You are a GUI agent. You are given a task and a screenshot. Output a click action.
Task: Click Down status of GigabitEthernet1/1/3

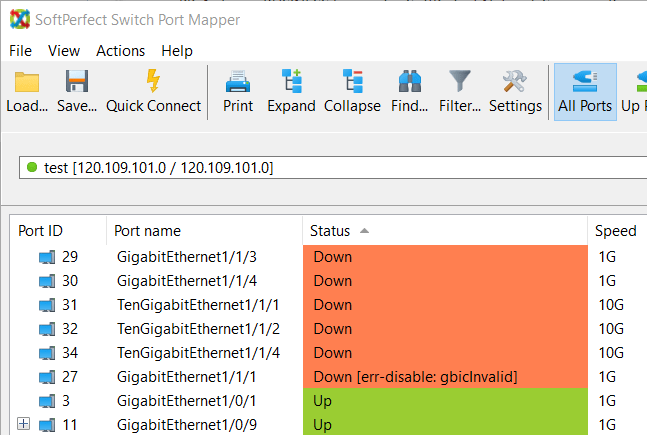tap(445, 257)
